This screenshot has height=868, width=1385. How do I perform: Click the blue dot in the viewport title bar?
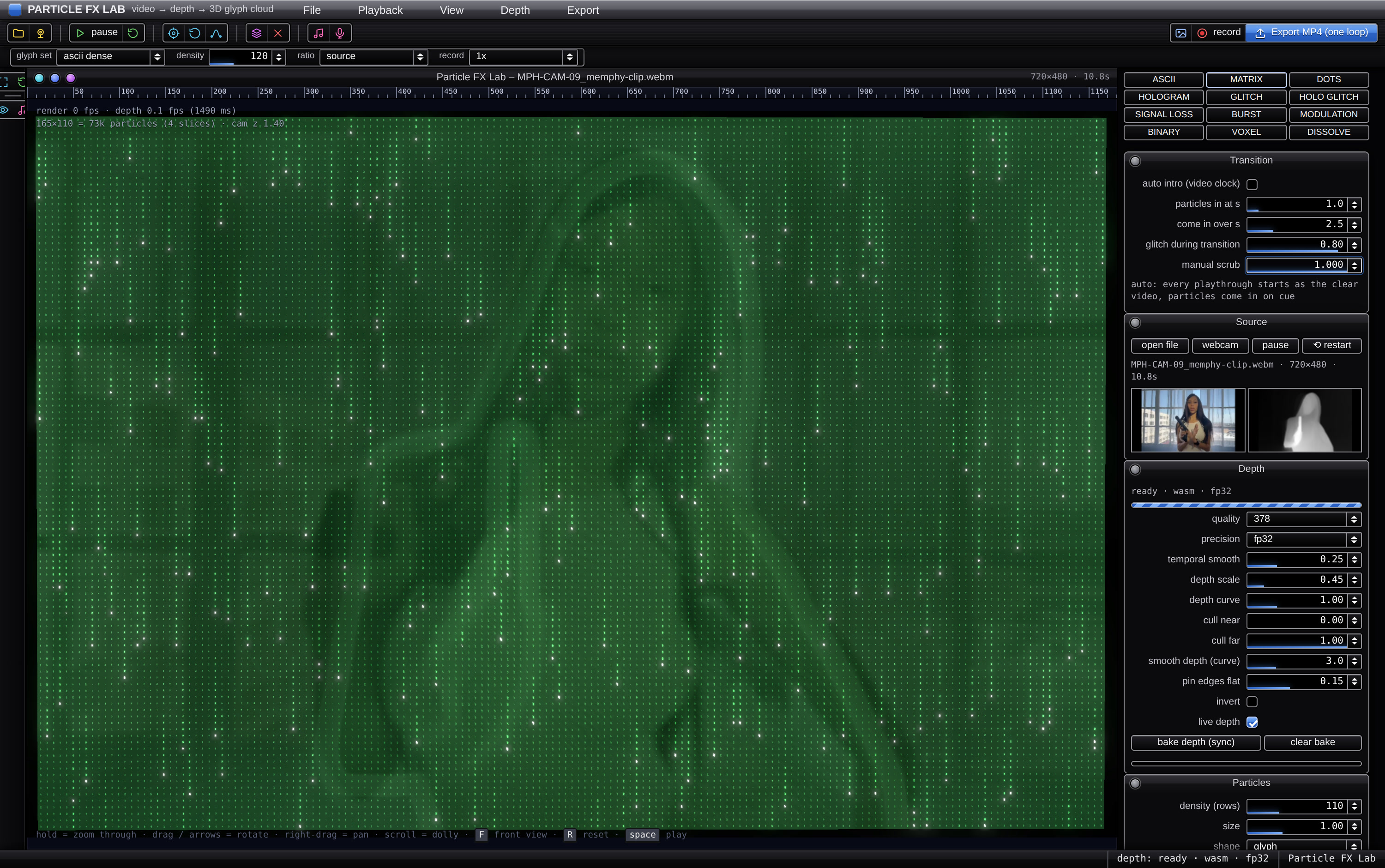point(55,78)
